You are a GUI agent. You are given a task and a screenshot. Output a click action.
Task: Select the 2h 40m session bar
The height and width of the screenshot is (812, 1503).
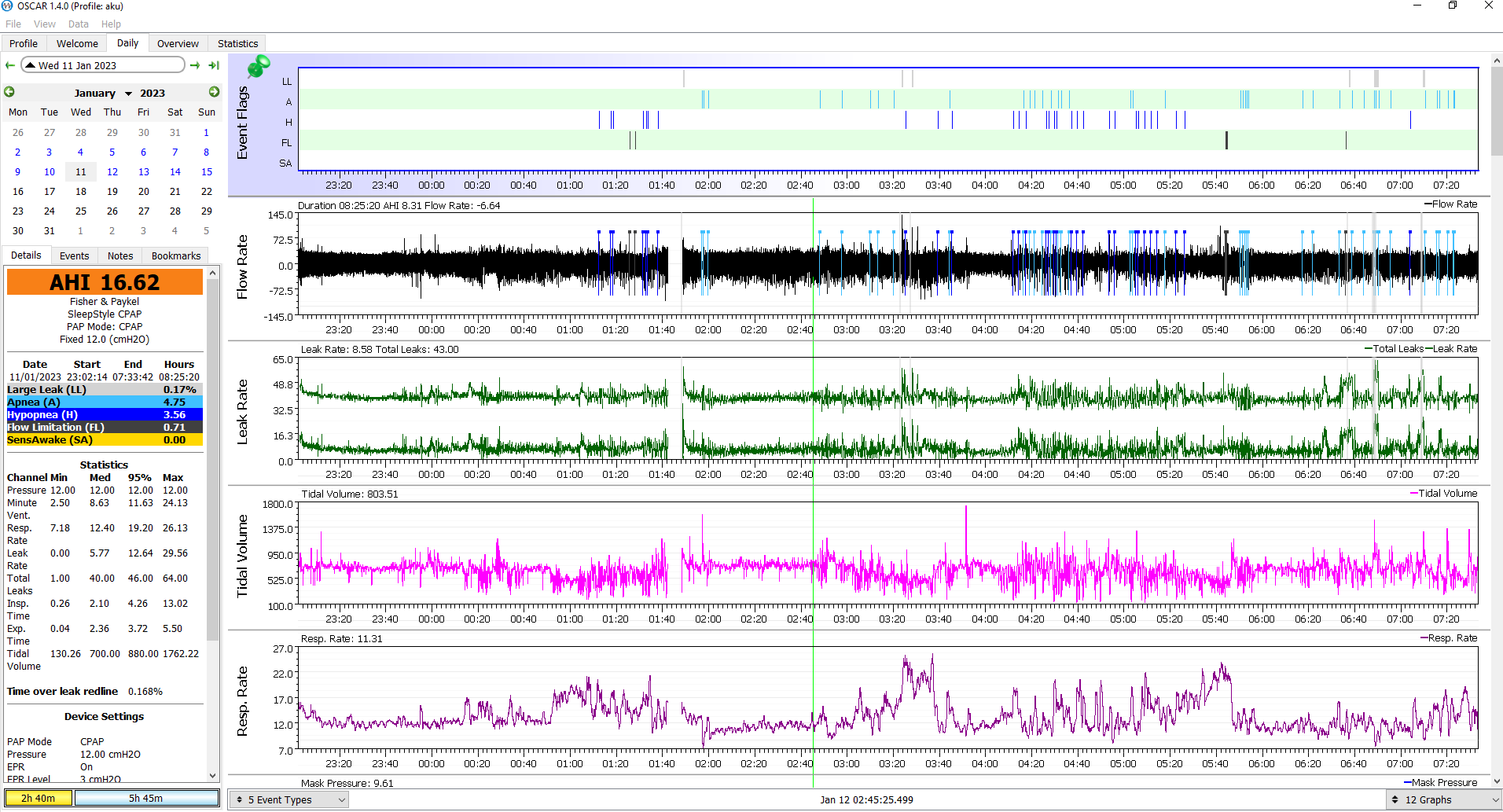[x=39, y=798]
